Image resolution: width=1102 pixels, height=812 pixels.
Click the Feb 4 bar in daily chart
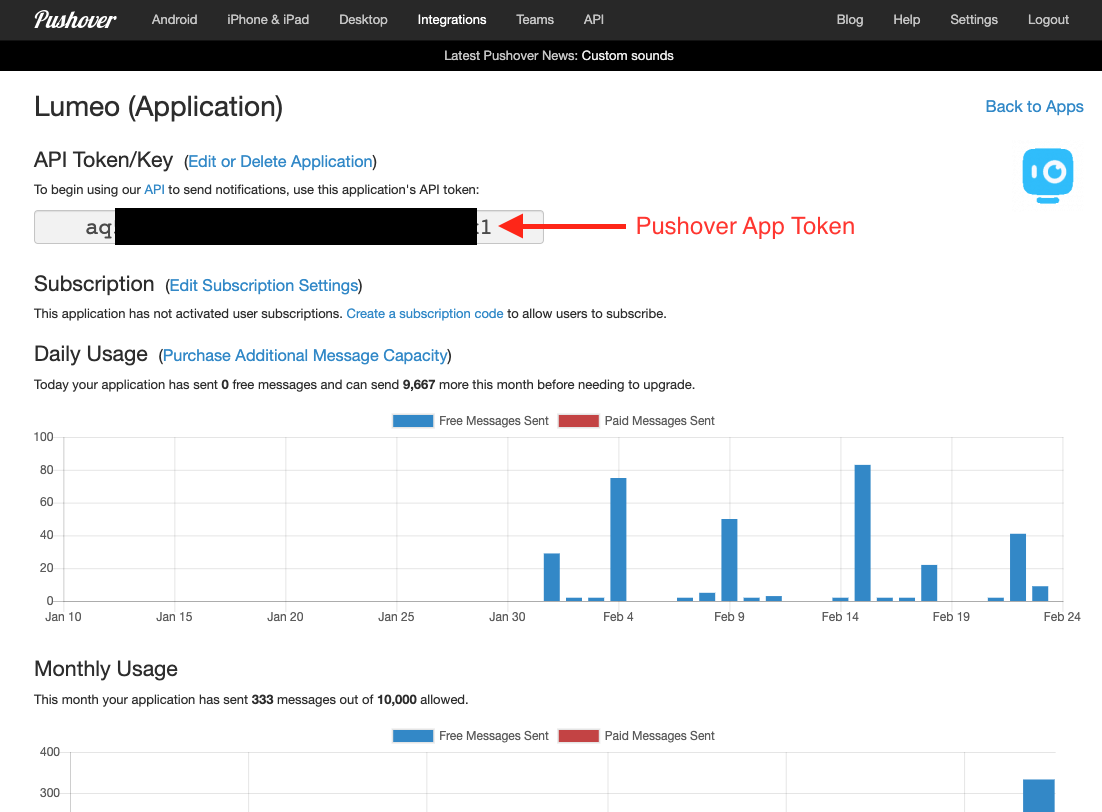(x=618, y=539)
